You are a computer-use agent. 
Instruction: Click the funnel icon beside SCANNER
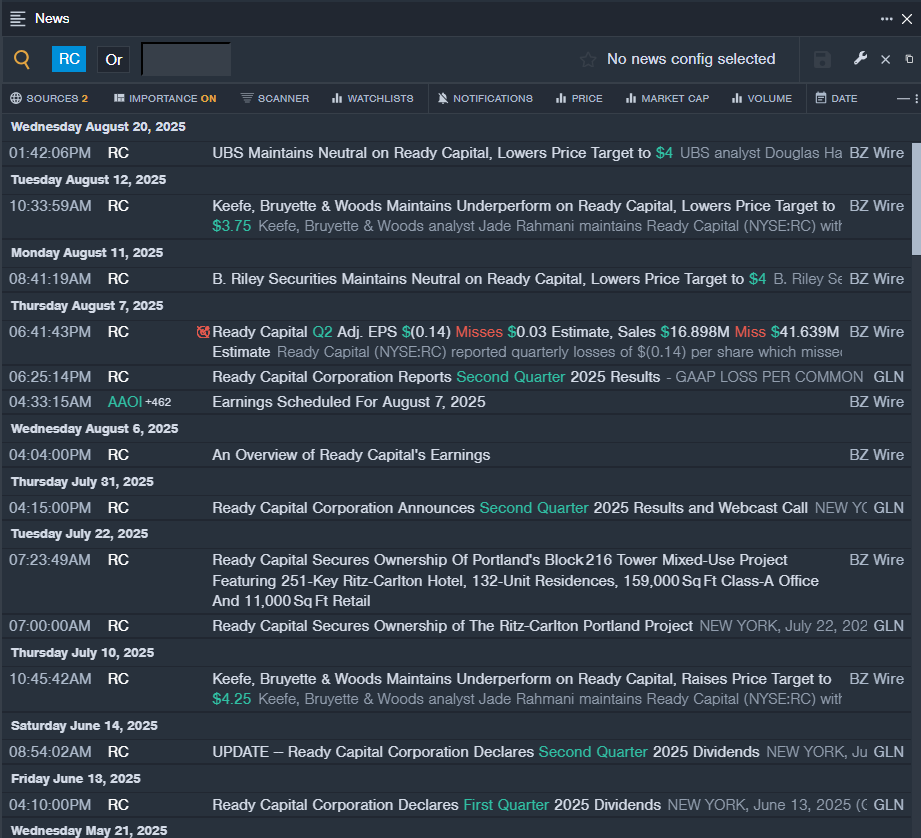click(x=247, y=97)
